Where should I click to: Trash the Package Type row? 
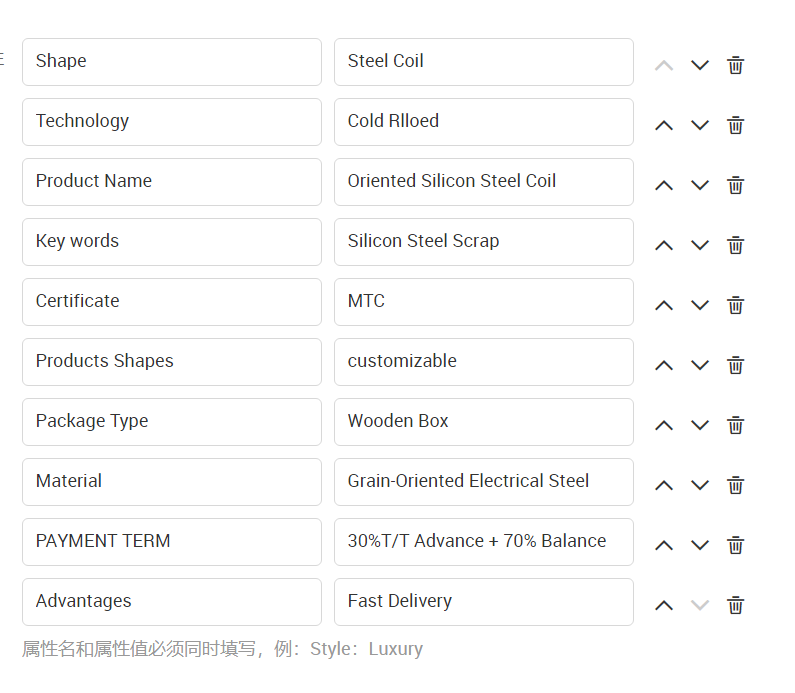pyautogui.click(x=735, y=425)
